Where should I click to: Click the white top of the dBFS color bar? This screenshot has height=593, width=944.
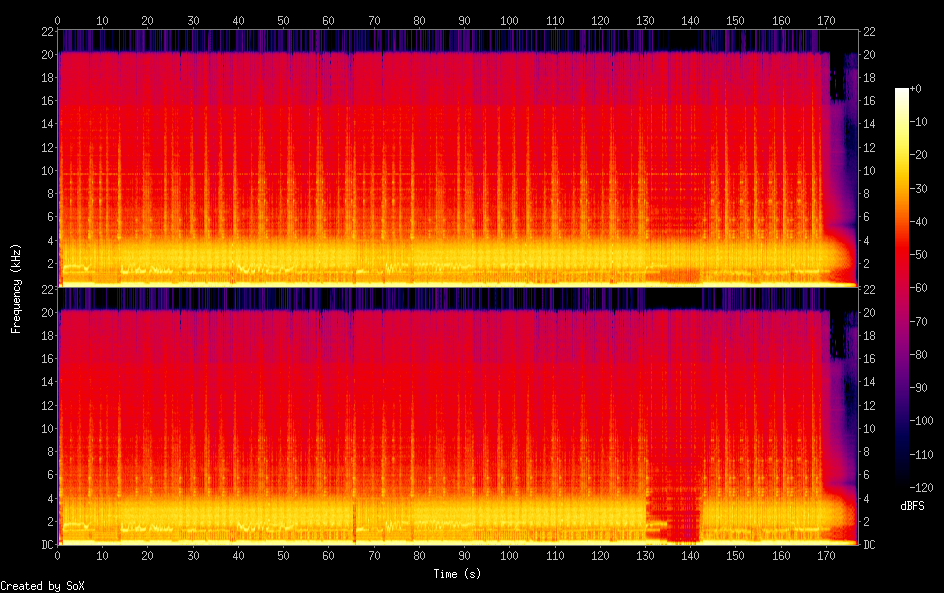[x=902, y=92]
